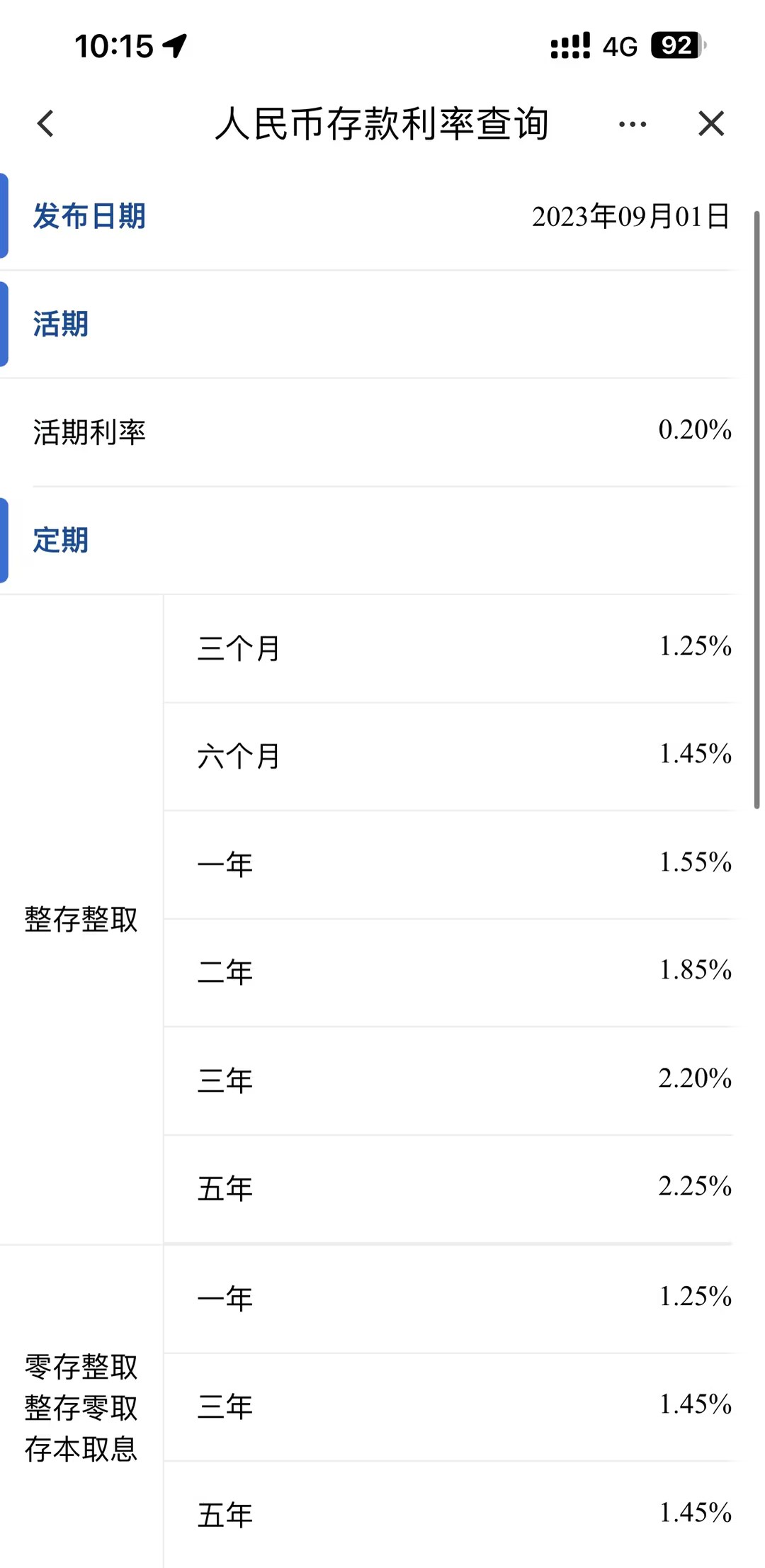Tap the 4G network indicator
The image size is (765, 1568).
[x=619, y=45]
